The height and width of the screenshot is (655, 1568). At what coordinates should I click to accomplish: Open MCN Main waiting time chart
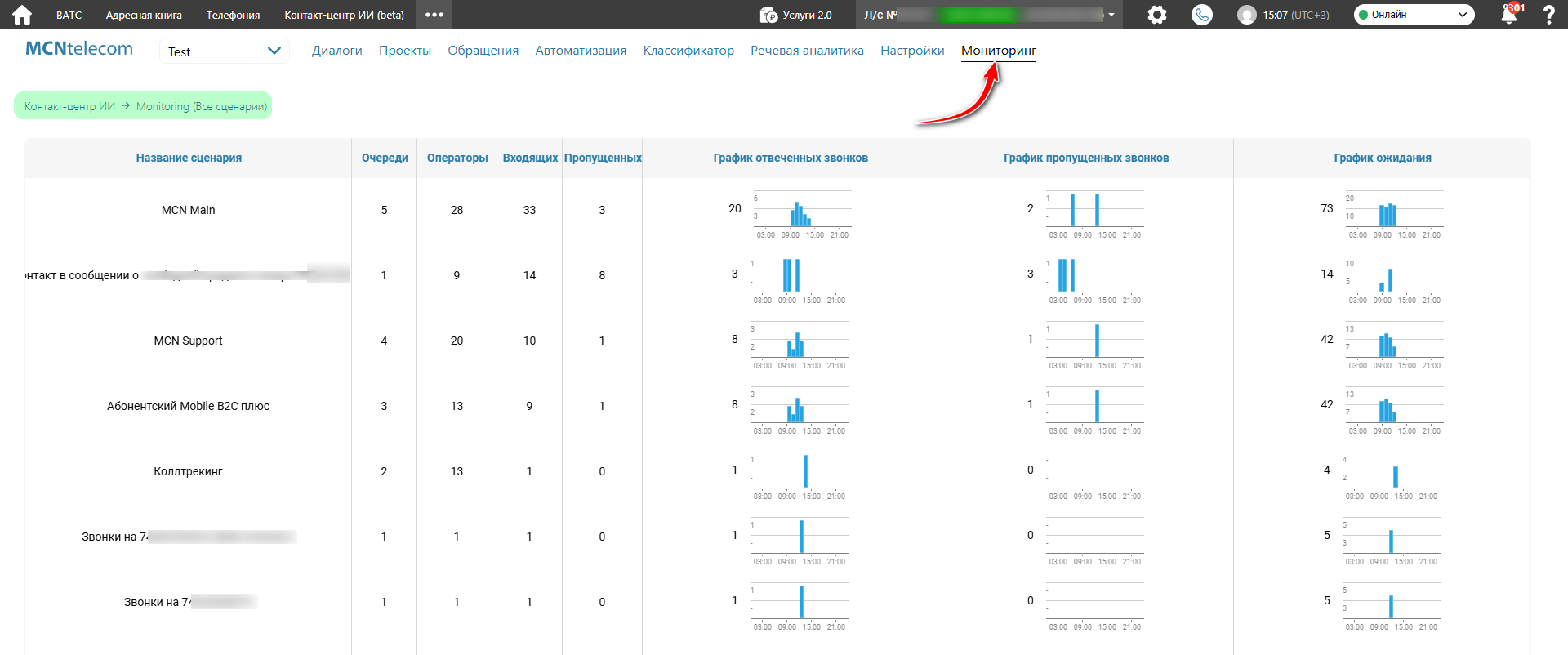(1393, 215)
